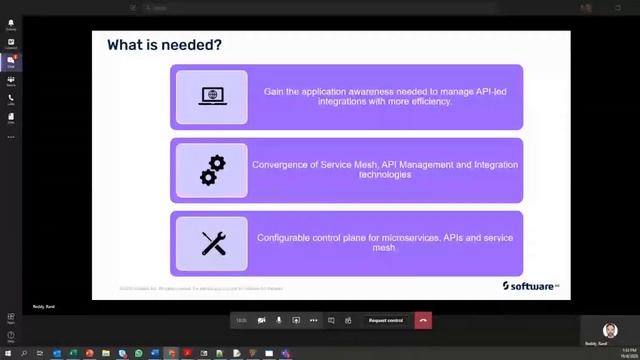This screenshot has width=640, height=360.
Task: Click the participant avatar thumbnail
Action: [610, 331]
